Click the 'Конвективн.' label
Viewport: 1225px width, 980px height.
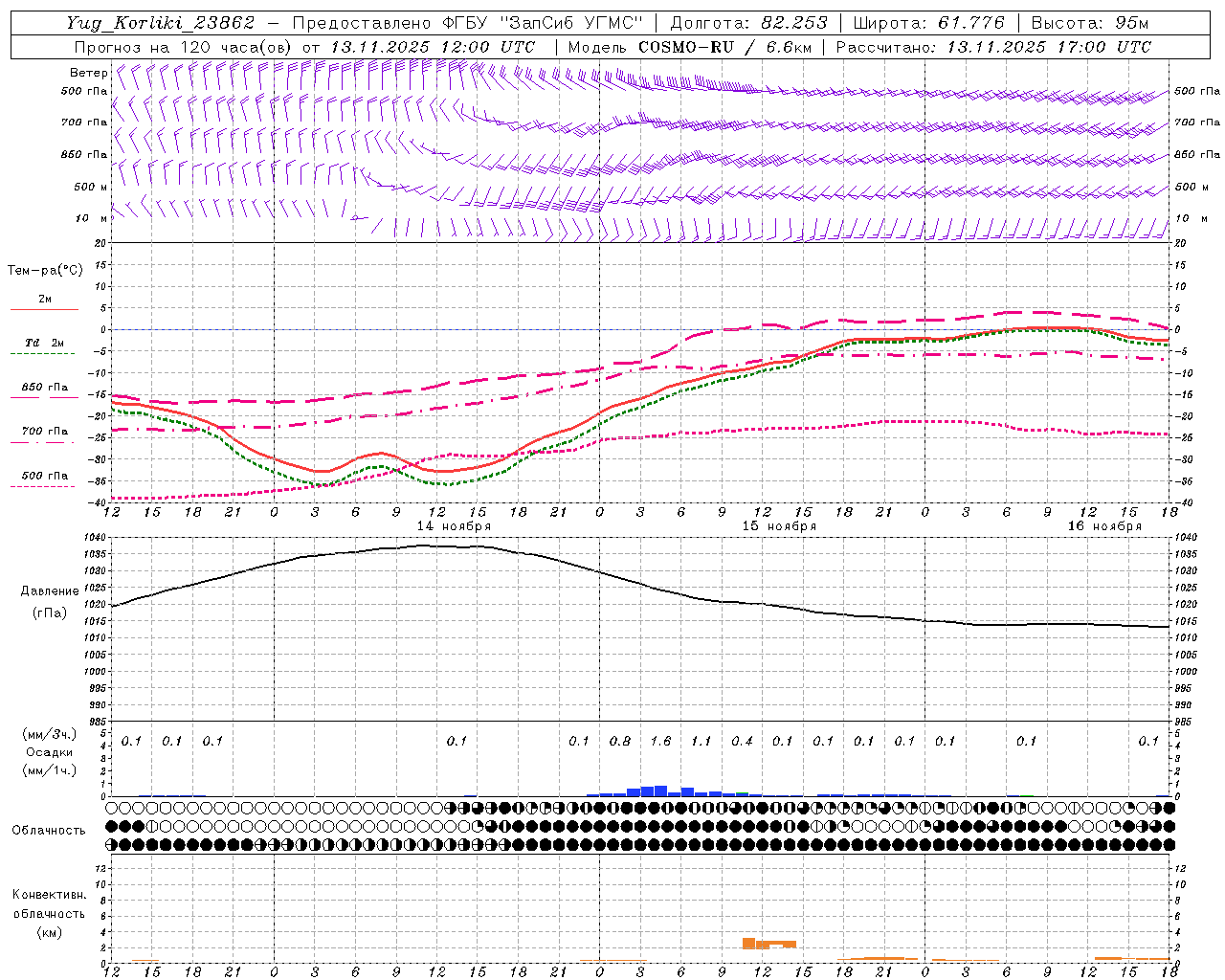(49, 895)
